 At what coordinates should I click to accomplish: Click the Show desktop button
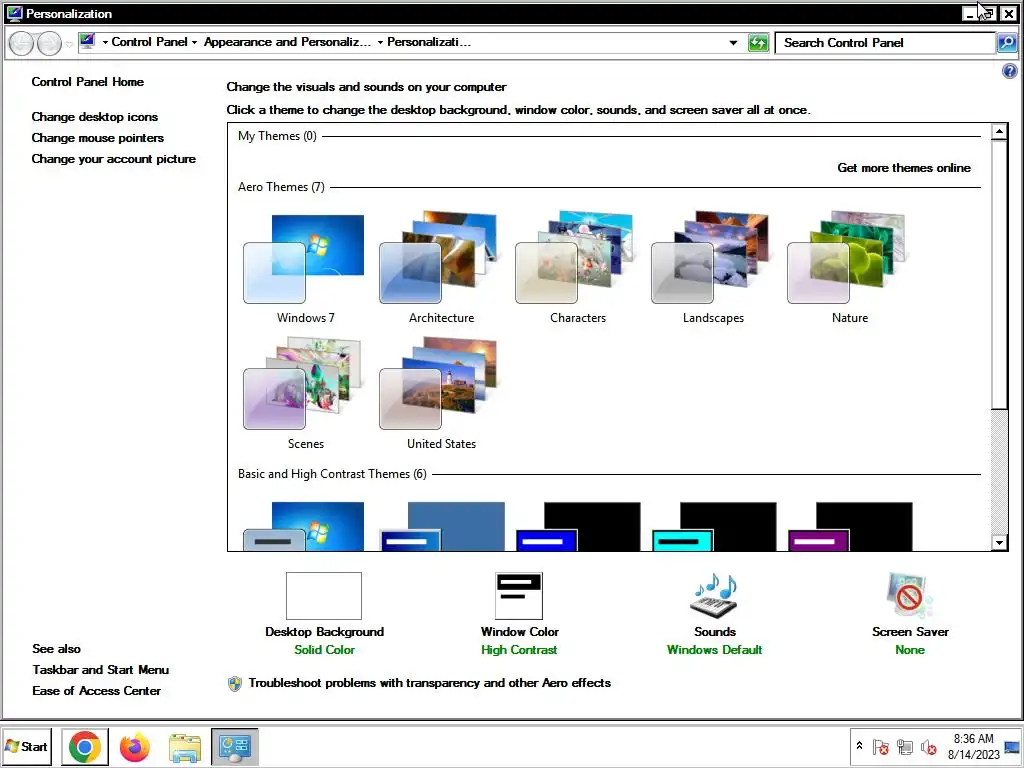click(1013, 746)
